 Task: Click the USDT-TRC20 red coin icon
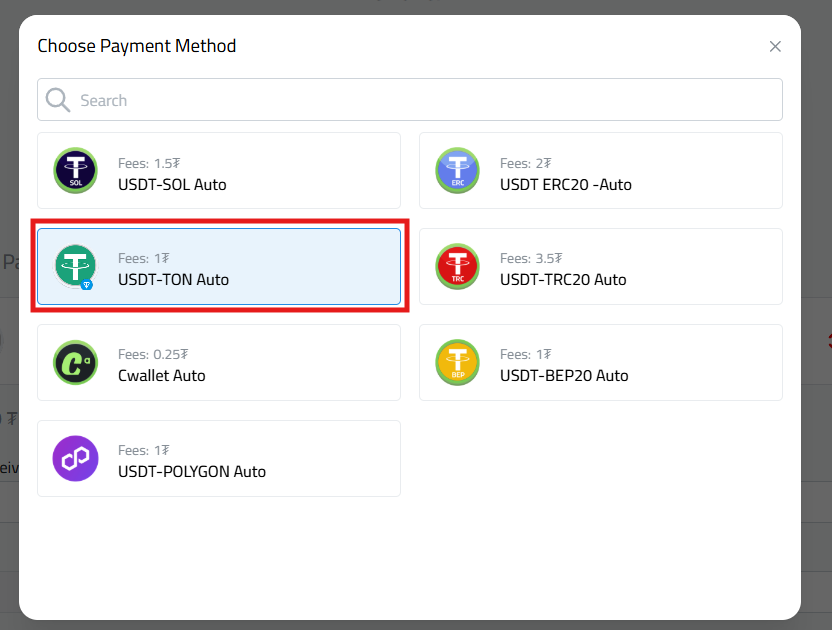point(457,266)
